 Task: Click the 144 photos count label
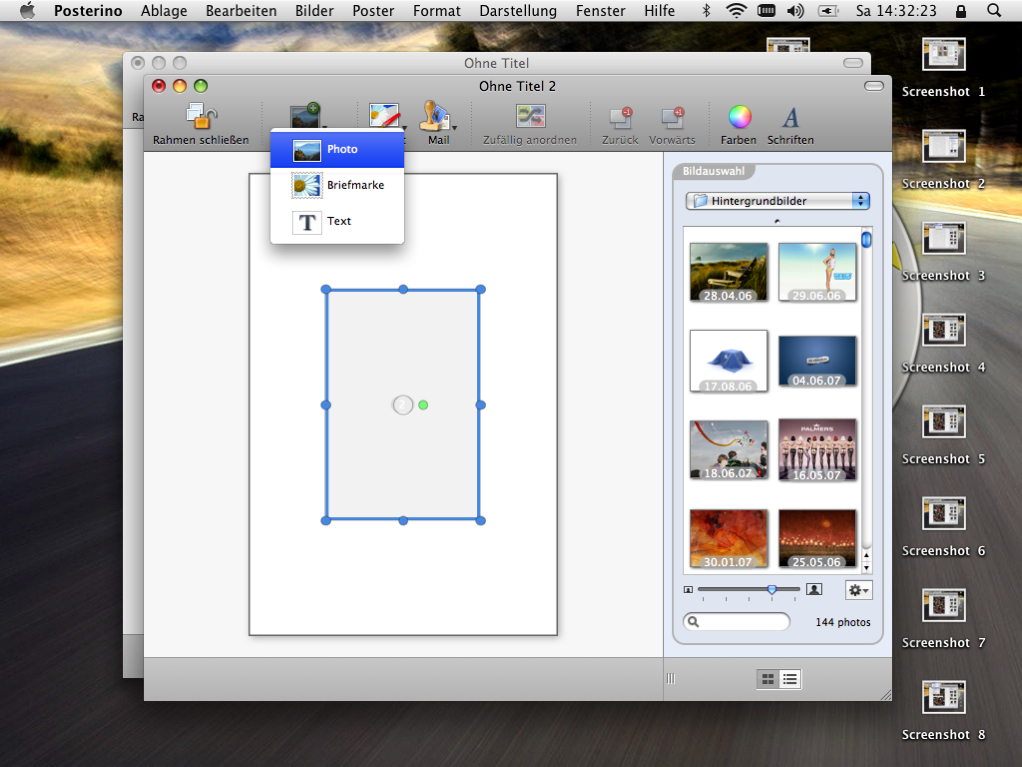[x=843, y=622]
